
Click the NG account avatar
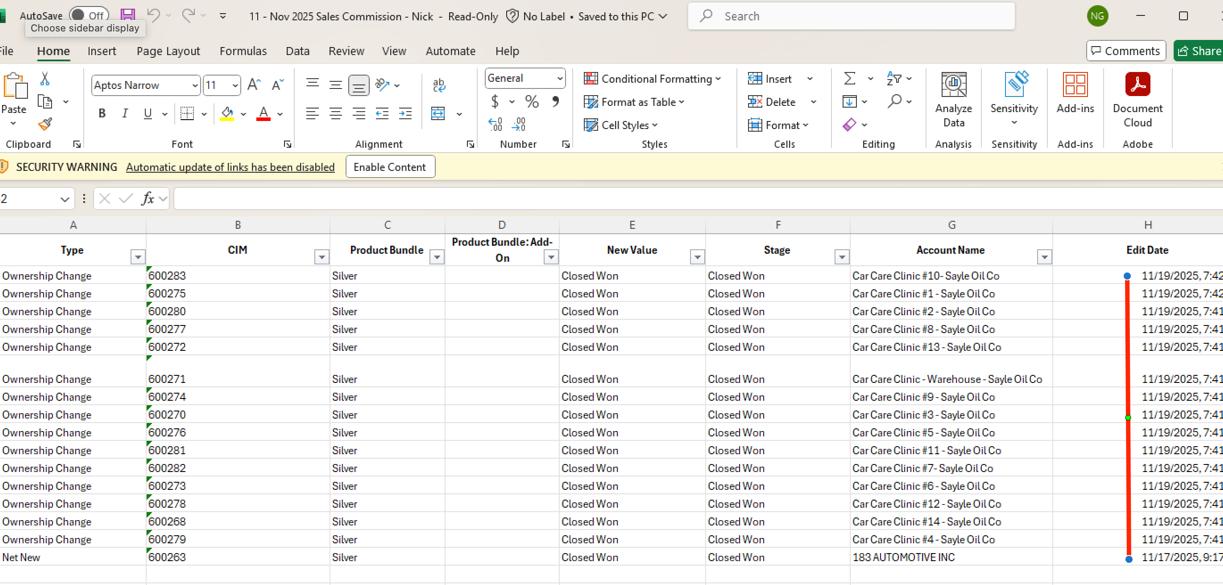(1097, 16)
